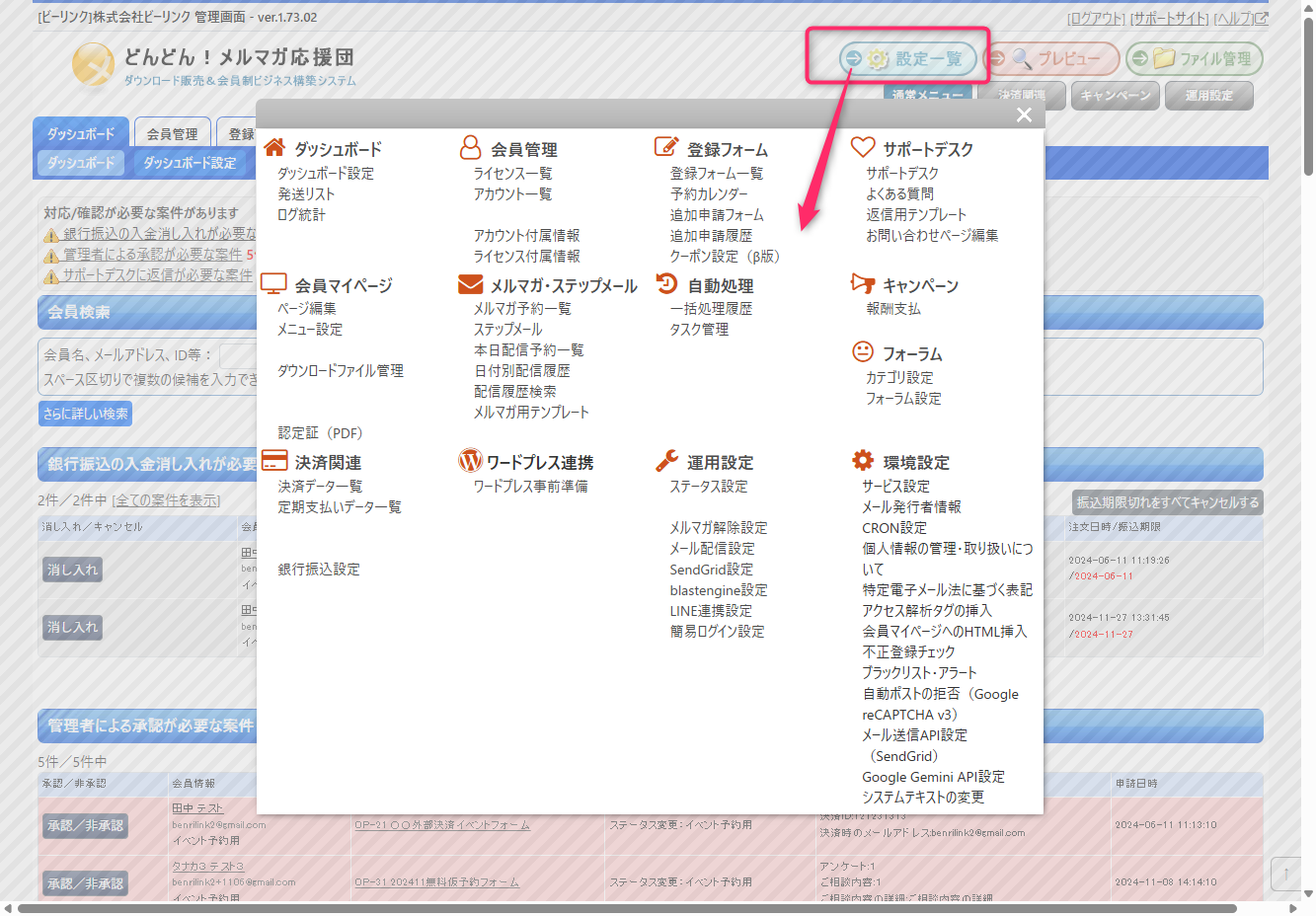Screen dimensions: 1316x916
Task: Open SendGrid設定 link
Action: 711,570
